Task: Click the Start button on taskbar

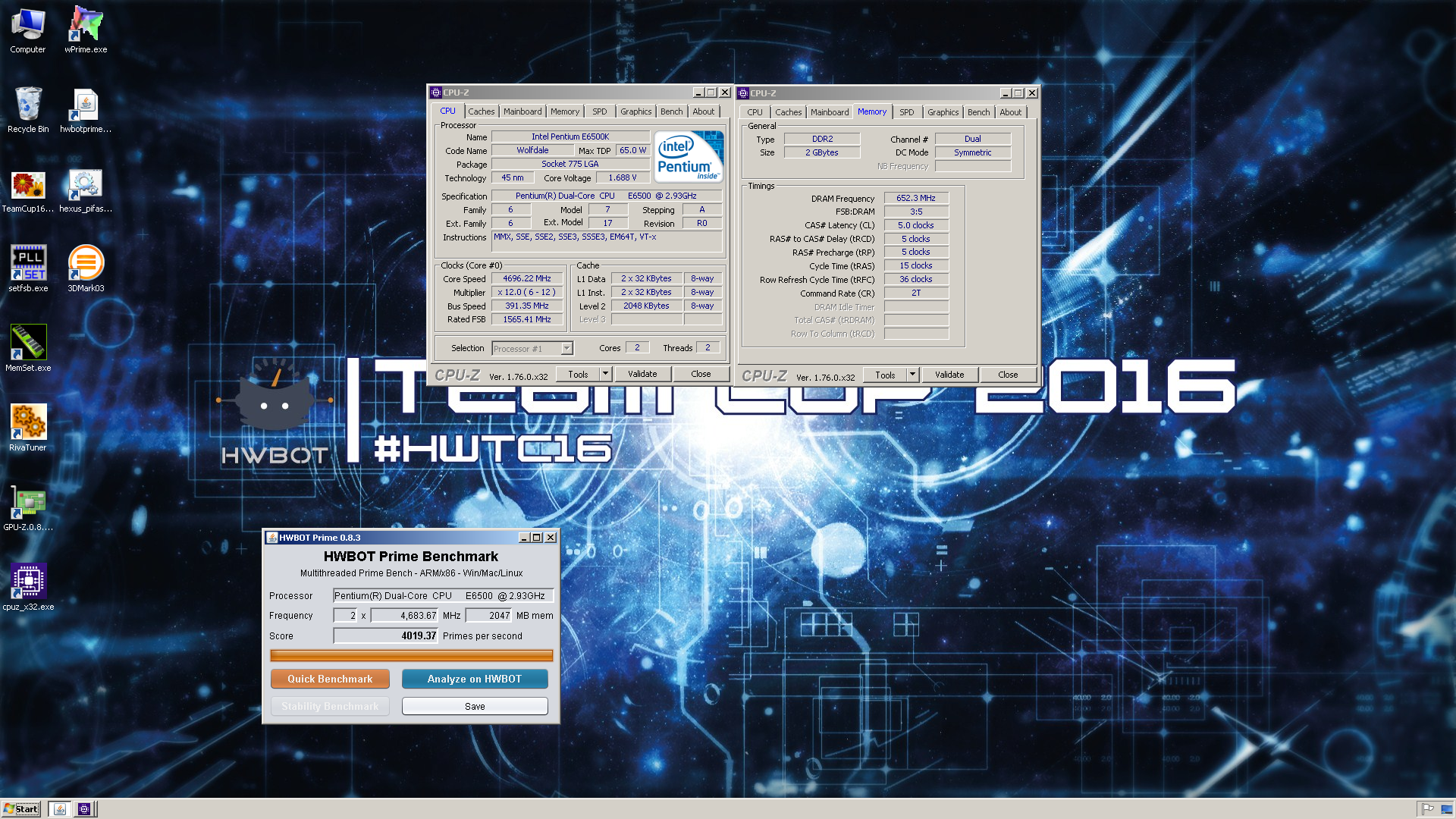Action: tap(21, 808)
